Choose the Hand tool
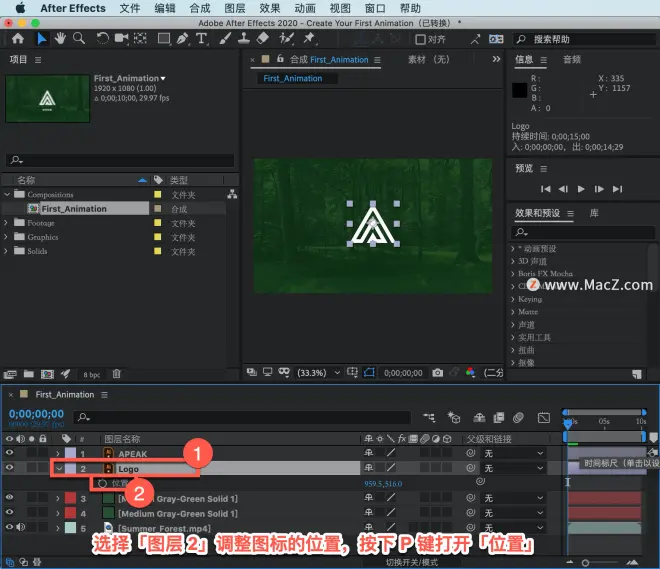This screenshot has width=660, height=569. pyautogui.click(x=60, y=39)
